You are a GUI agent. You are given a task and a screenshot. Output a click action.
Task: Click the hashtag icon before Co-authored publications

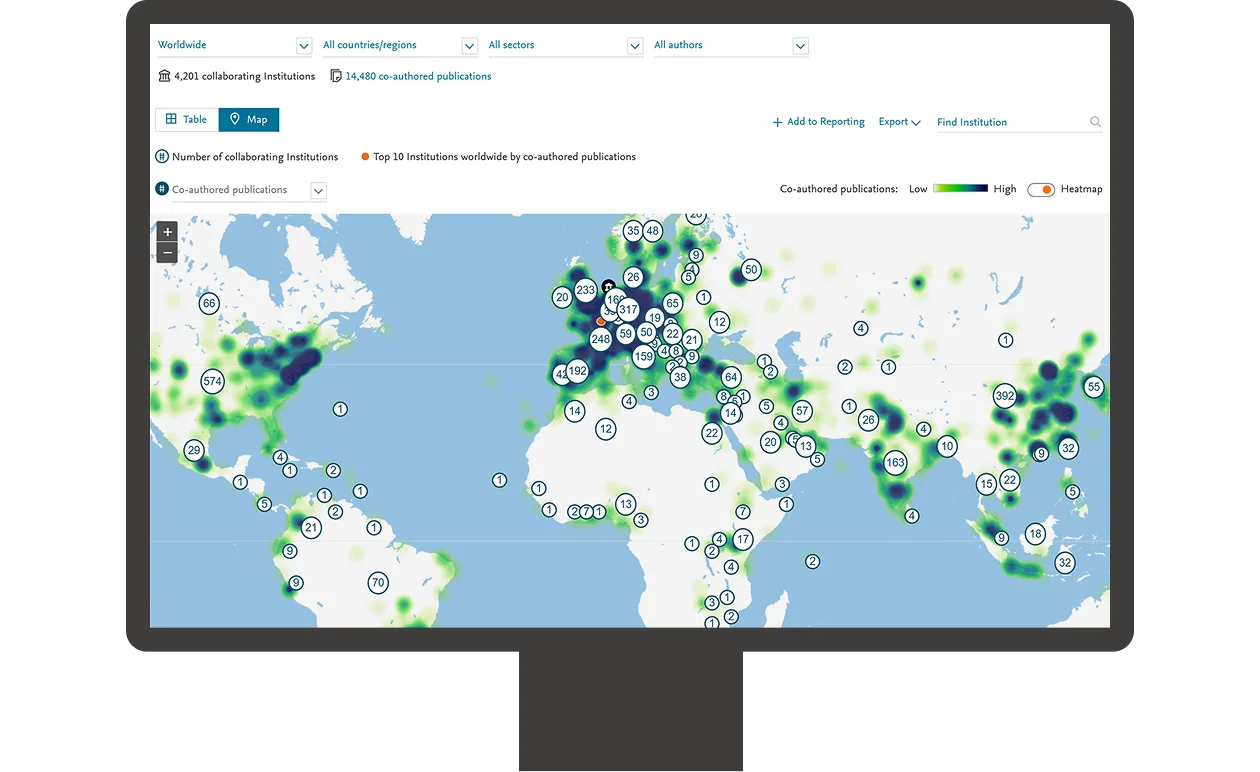click(162, 188)
